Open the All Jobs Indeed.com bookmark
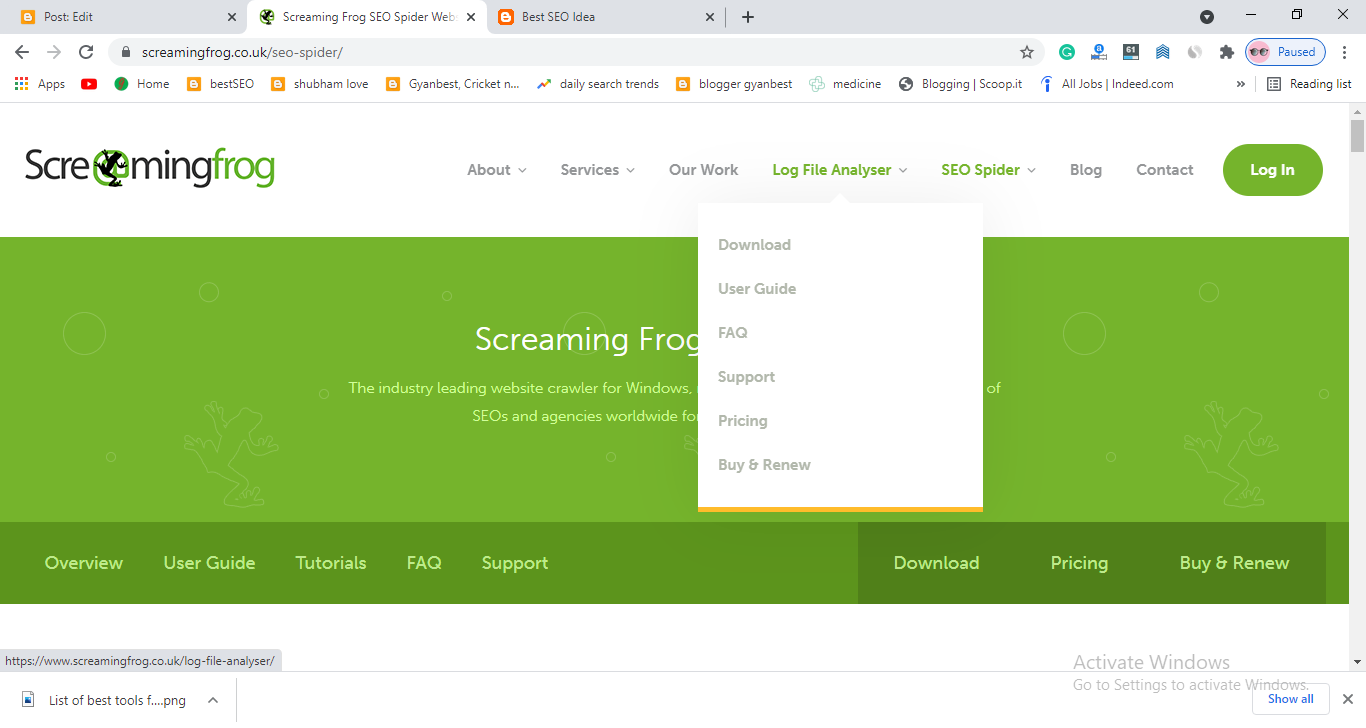 [x=1106, y=84]
